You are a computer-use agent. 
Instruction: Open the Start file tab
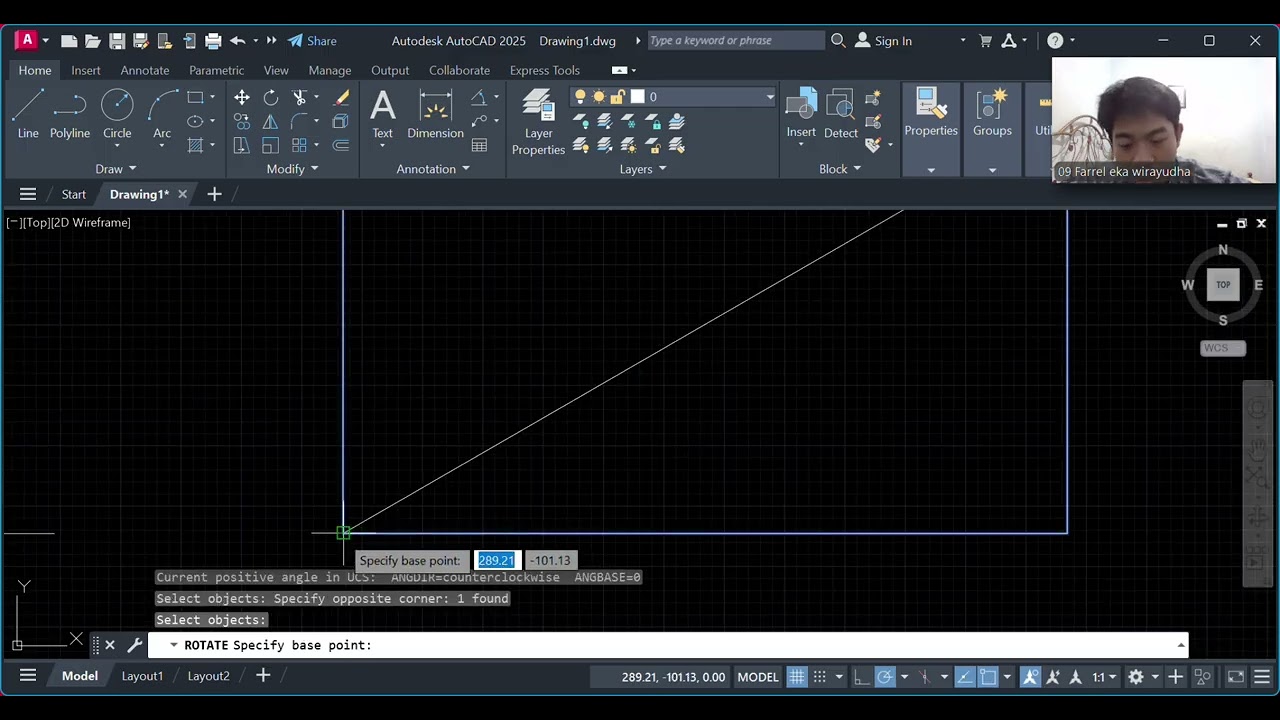click(73, 194)
